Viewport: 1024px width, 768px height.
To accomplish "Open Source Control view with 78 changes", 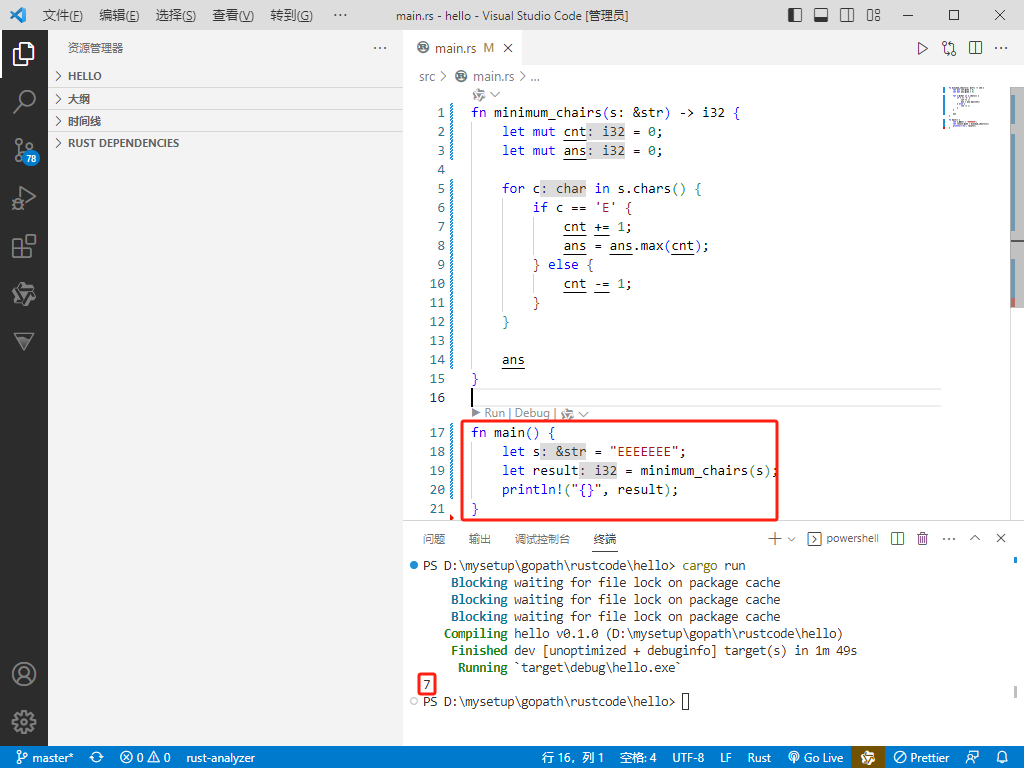I will coord(25,150).
